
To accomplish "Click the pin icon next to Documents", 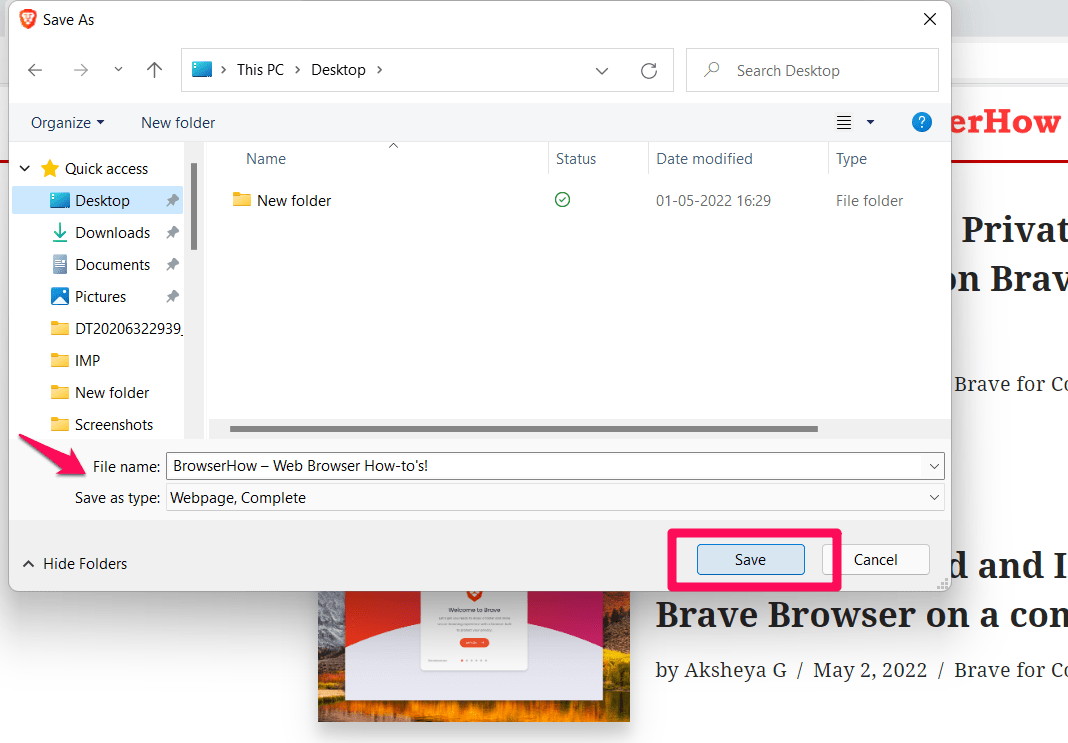I will pos(172,265).
